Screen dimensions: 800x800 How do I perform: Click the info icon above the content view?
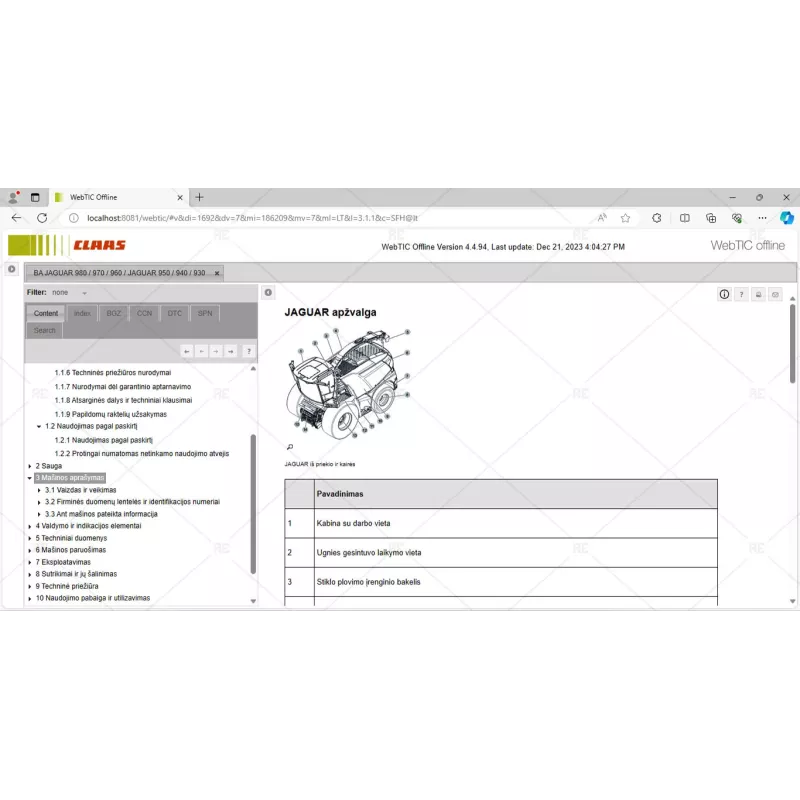pos(724,295)
